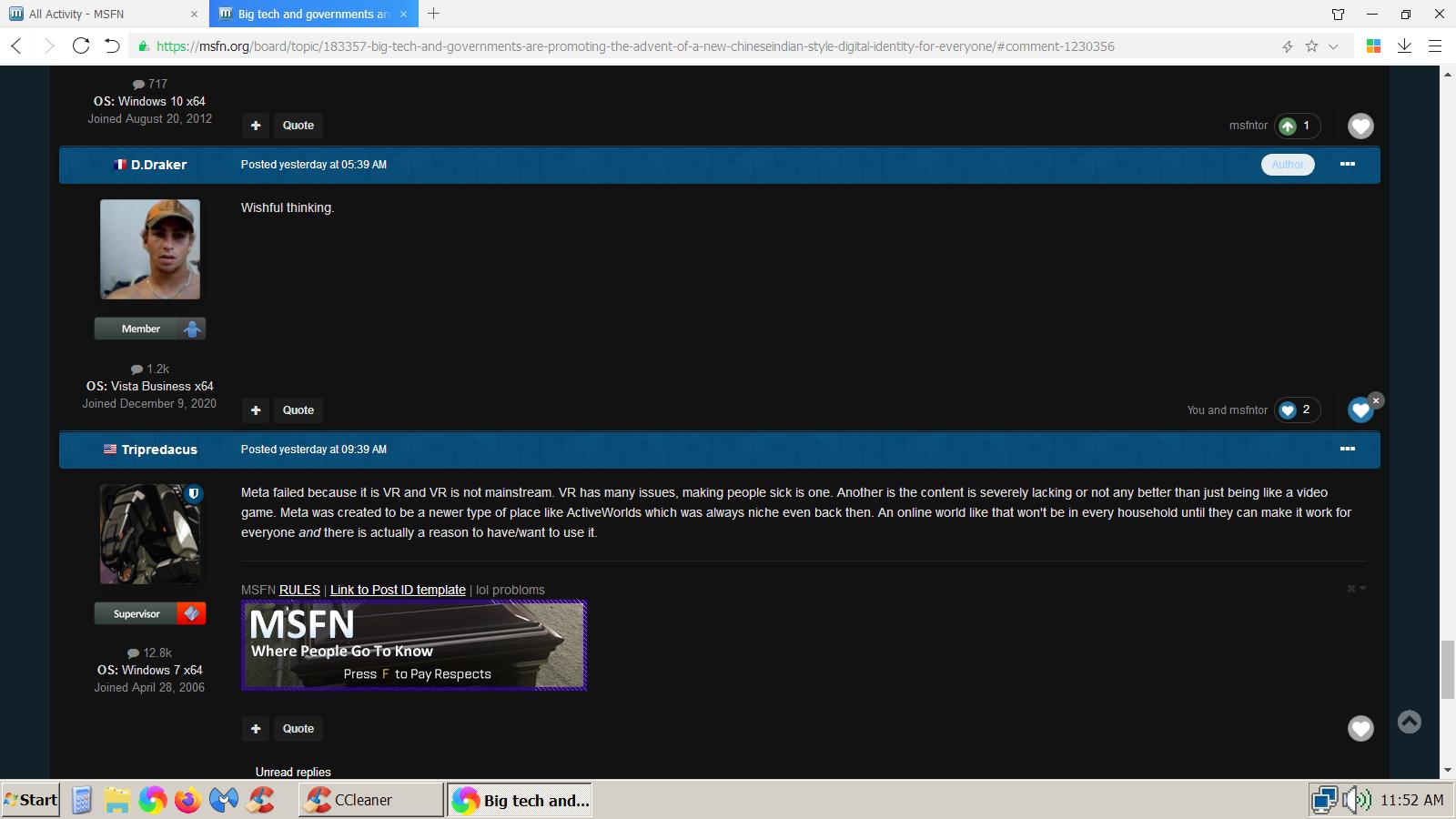Image resolution: width=1456 pixels, height=819 pixels.
Task: Open the lightning speed mode icon
Action: pos(1288,46)
